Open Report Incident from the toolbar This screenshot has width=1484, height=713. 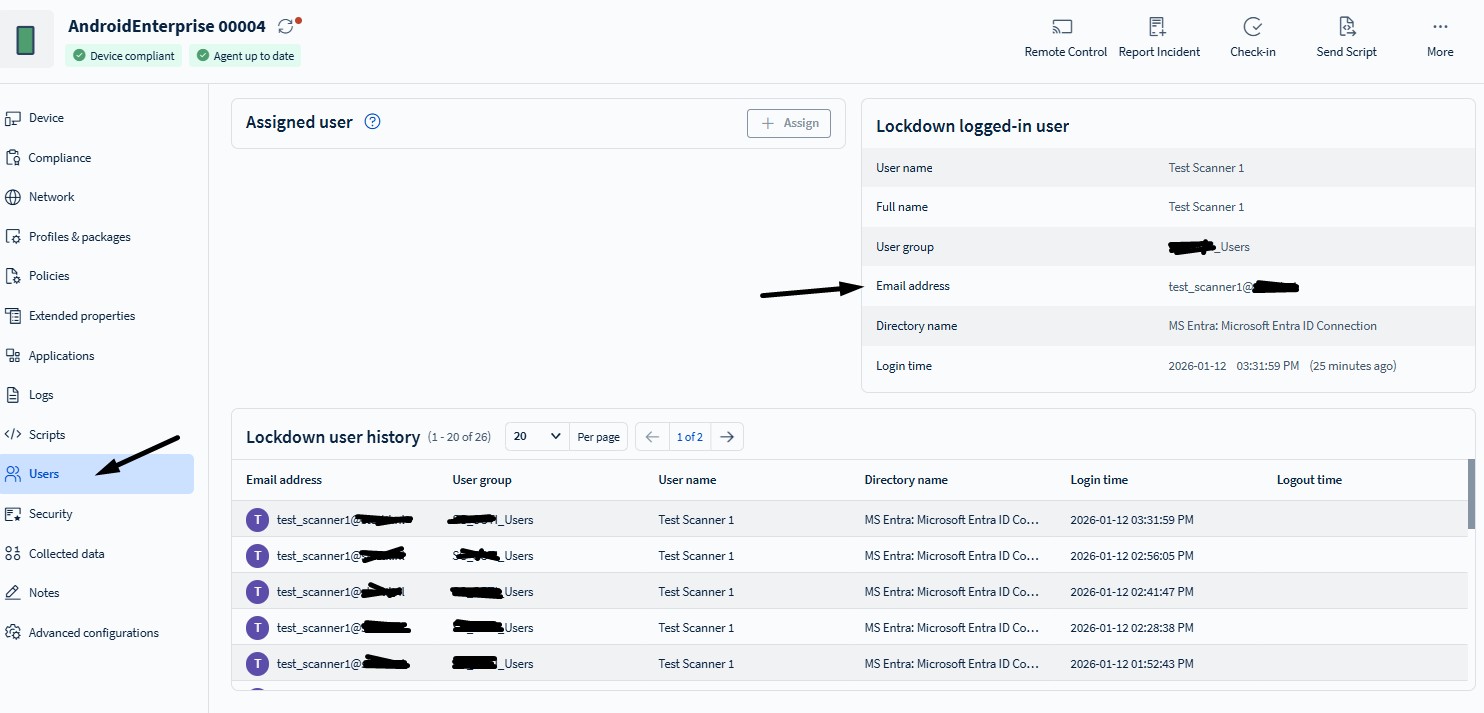click(x=1157, y=27)
